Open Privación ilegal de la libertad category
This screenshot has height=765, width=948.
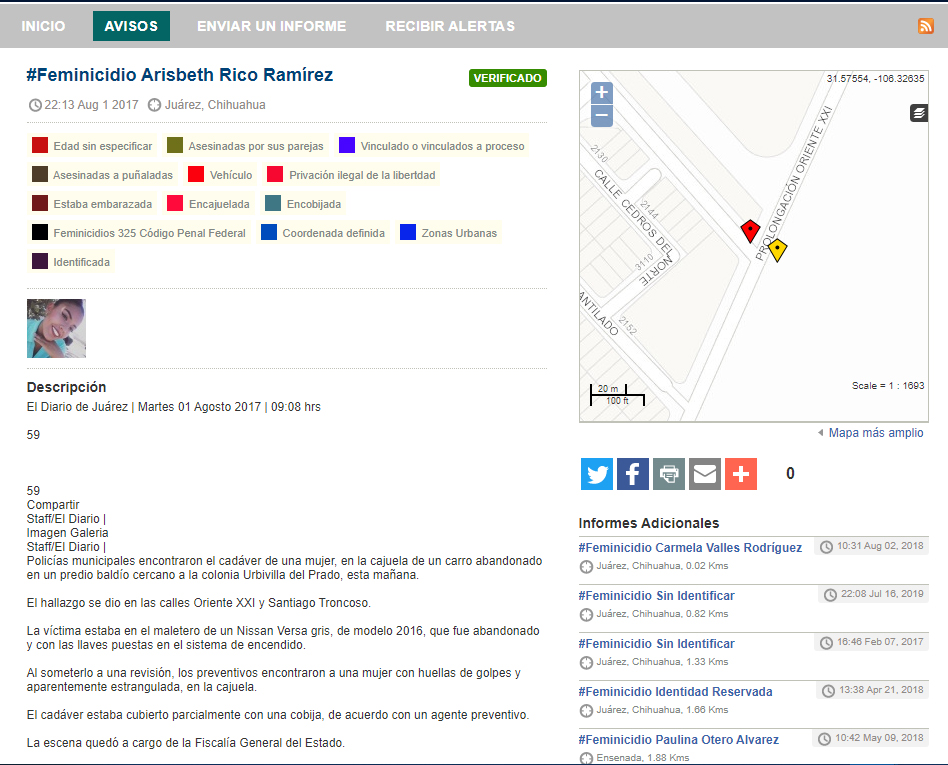(351, 175)
